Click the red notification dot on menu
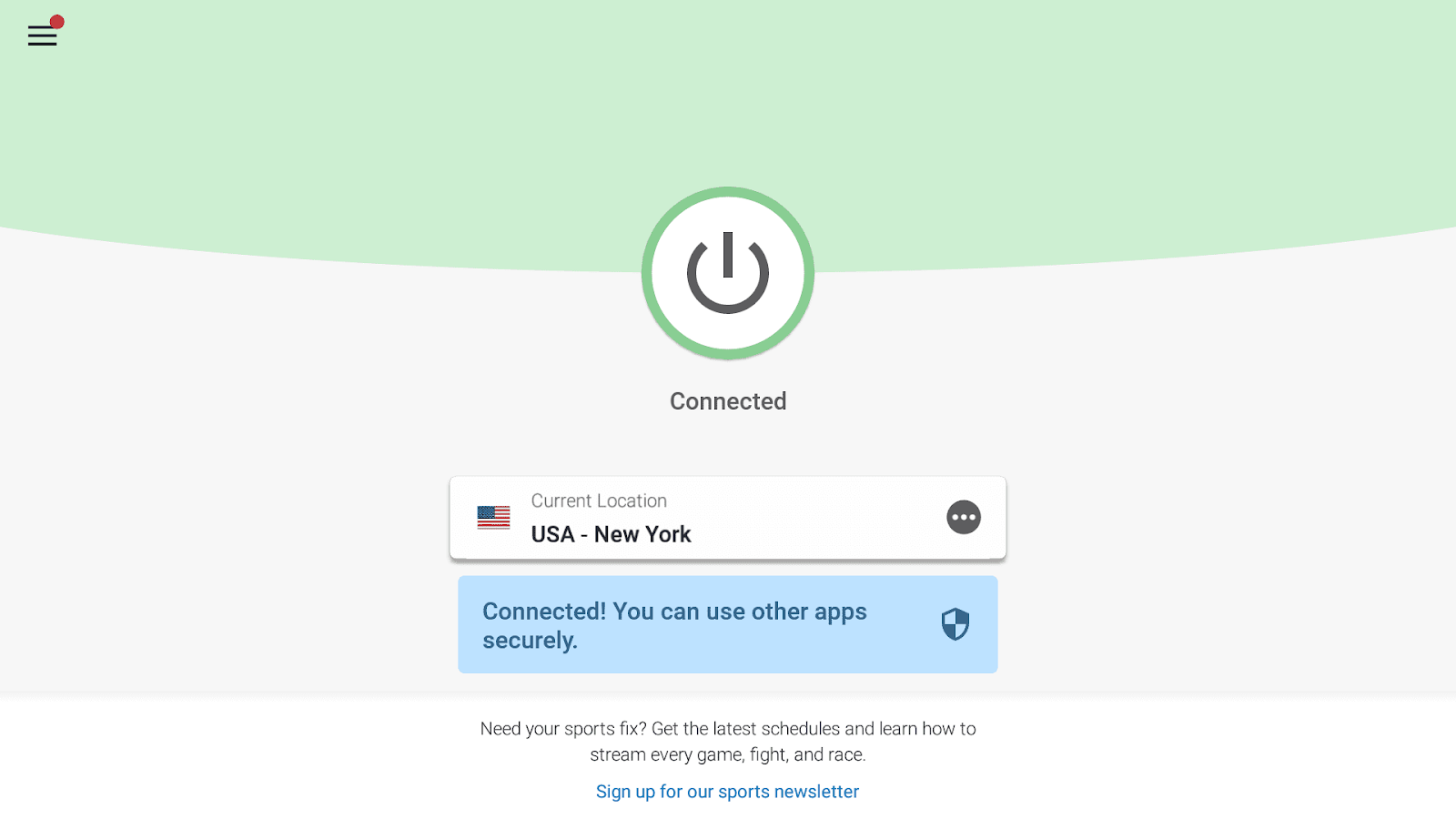The image size is (1456, 819). pyautogui.click(x=56, y=22)
